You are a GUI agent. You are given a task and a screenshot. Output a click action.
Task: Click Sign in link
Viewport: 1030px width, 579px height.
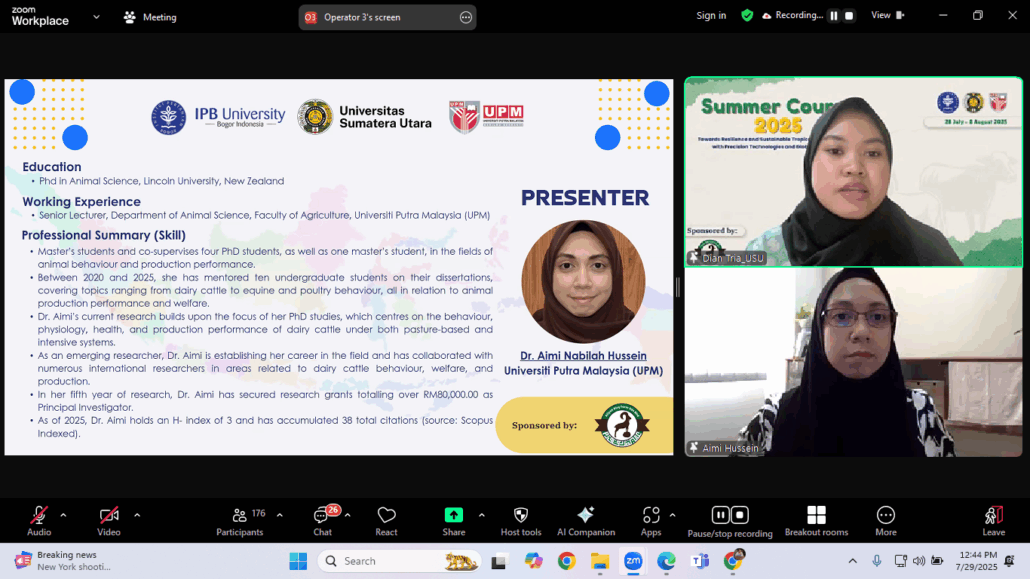[x=711, y=16]
